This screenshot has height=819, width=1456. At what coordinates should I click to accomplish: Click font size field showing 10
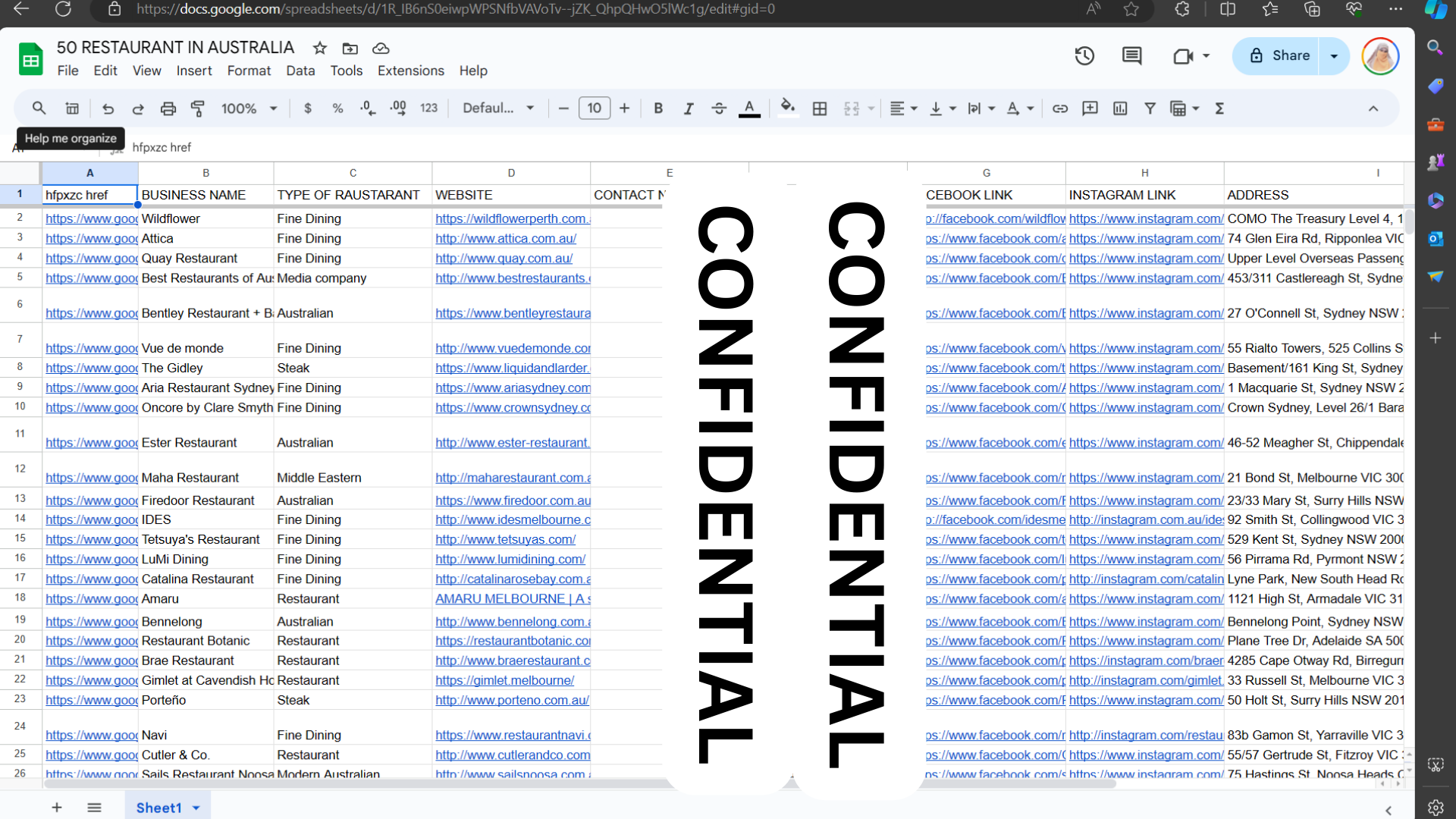point(595,108)
